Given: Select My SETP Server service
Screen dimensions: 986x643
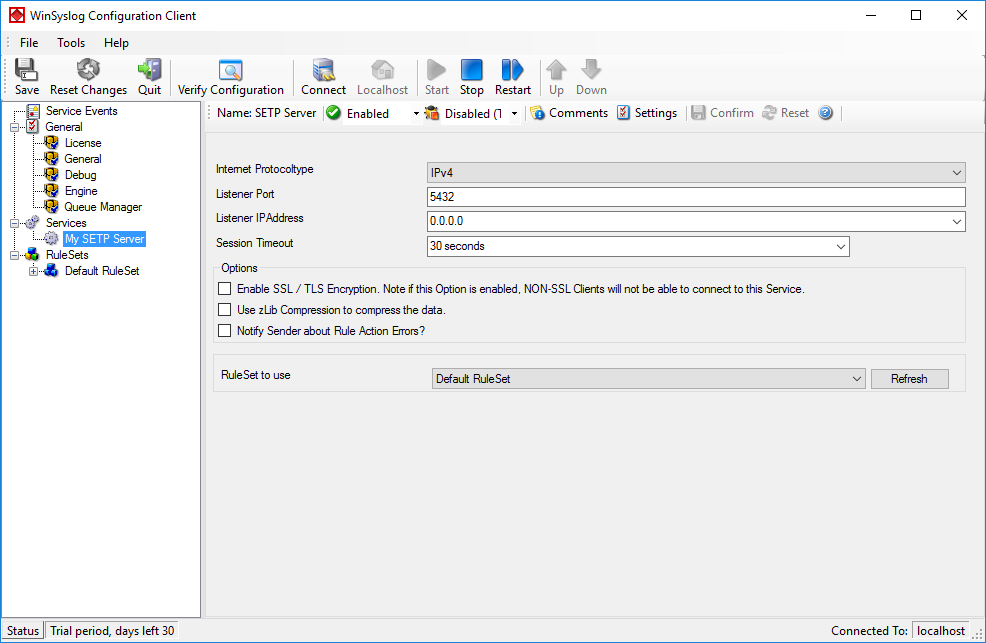Looking at the screenshot, I should 104,239.
